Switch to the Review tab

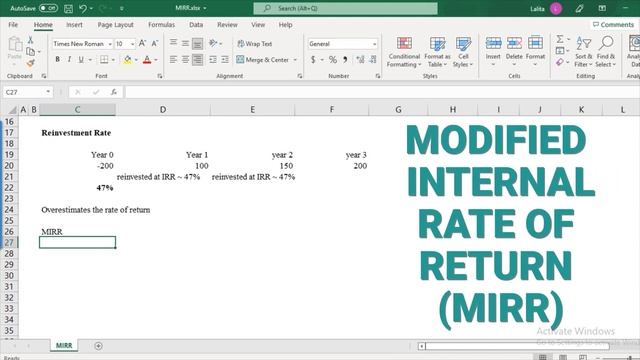[227, 24]
